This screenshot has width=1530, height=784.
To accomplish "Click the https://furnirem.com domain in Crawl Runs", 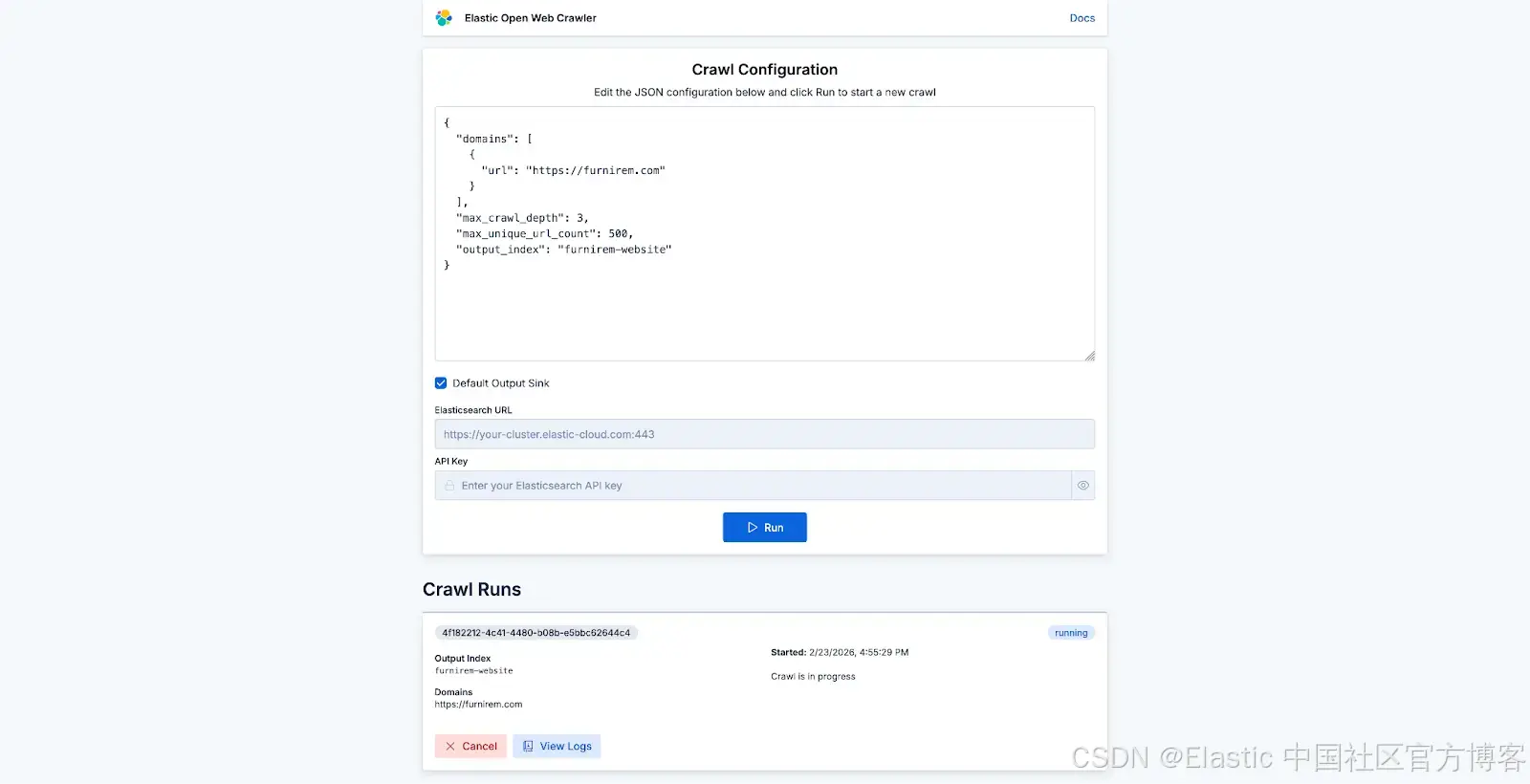I will (x=478, y=705).
